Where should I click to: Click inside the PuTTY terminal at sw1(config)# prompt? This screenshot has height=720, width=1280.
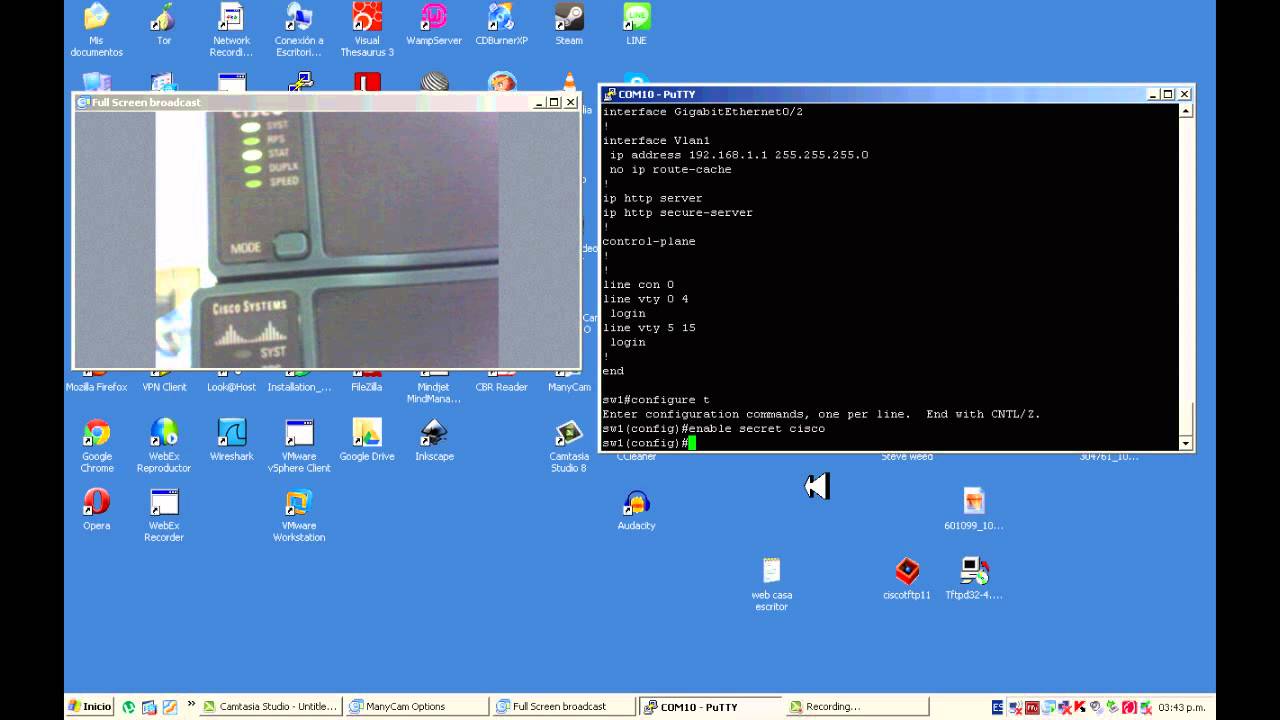[x=691, y=443]
